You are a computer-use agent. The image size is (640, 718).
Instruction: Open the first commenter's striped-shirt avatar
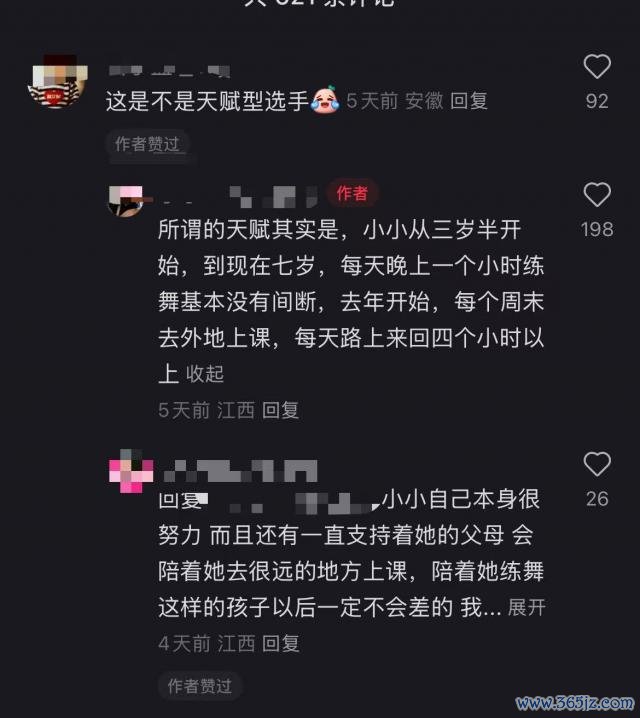pos(58,82)
